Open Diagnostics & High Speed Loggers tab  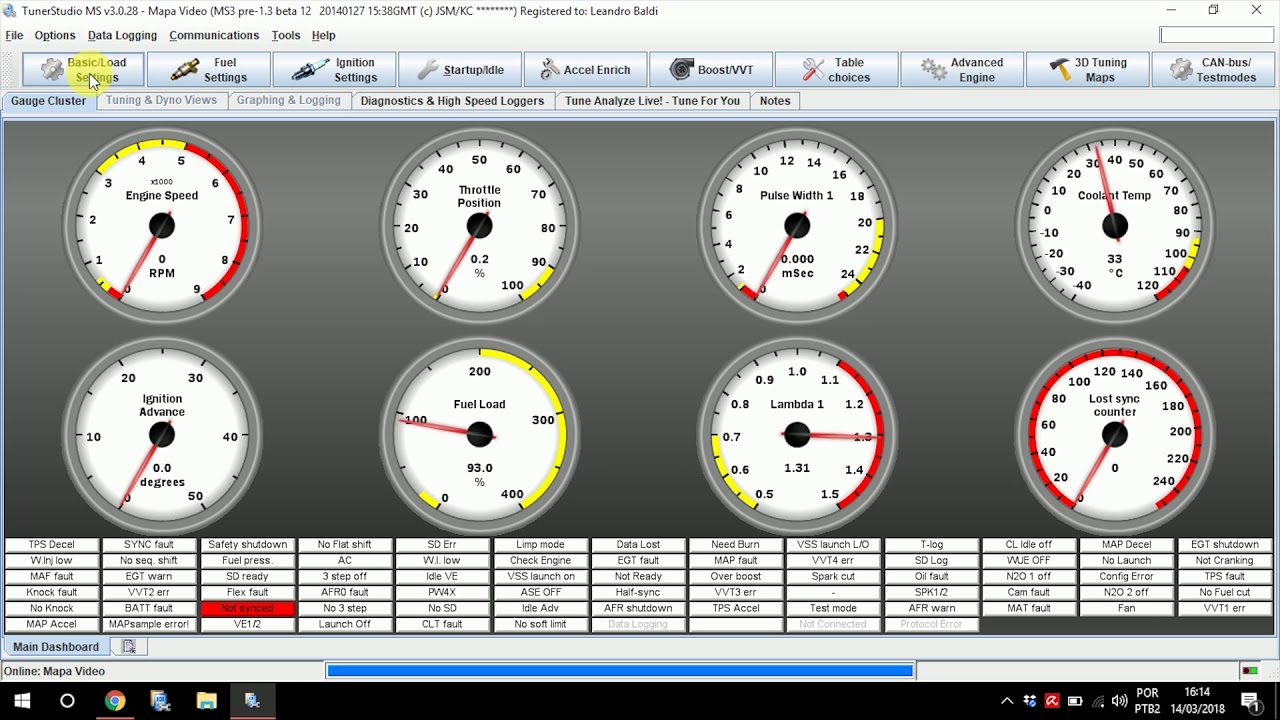pyautogui.click(x=452, y=101)
